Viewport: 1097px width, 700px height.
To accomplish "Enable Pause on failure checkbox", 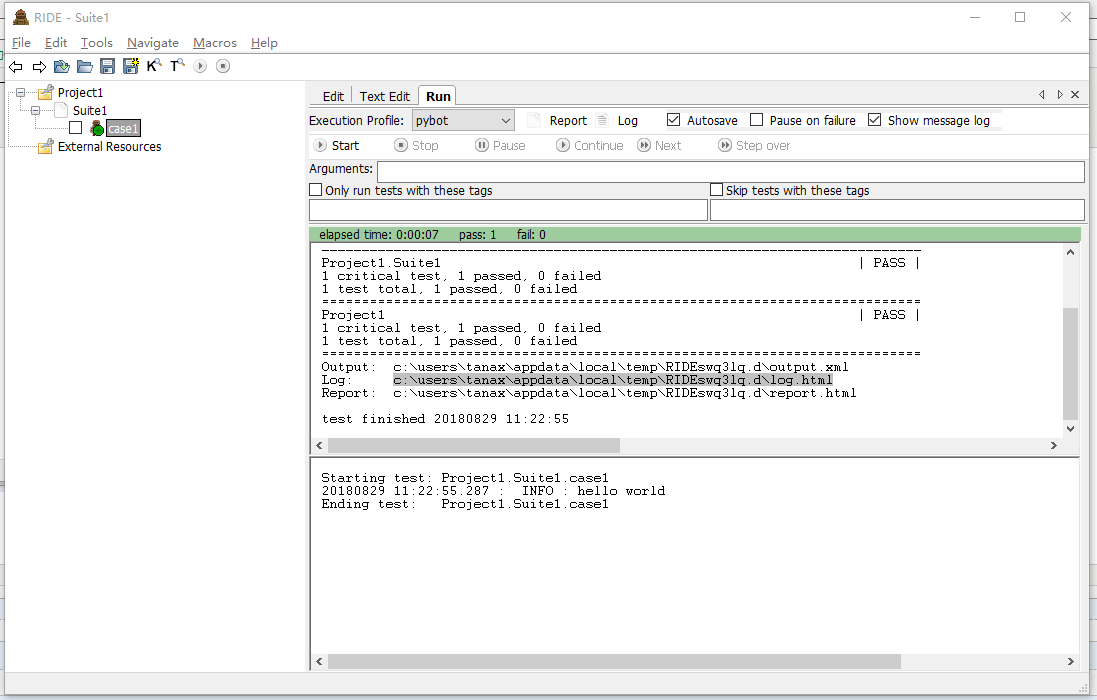I will [756, 120].
